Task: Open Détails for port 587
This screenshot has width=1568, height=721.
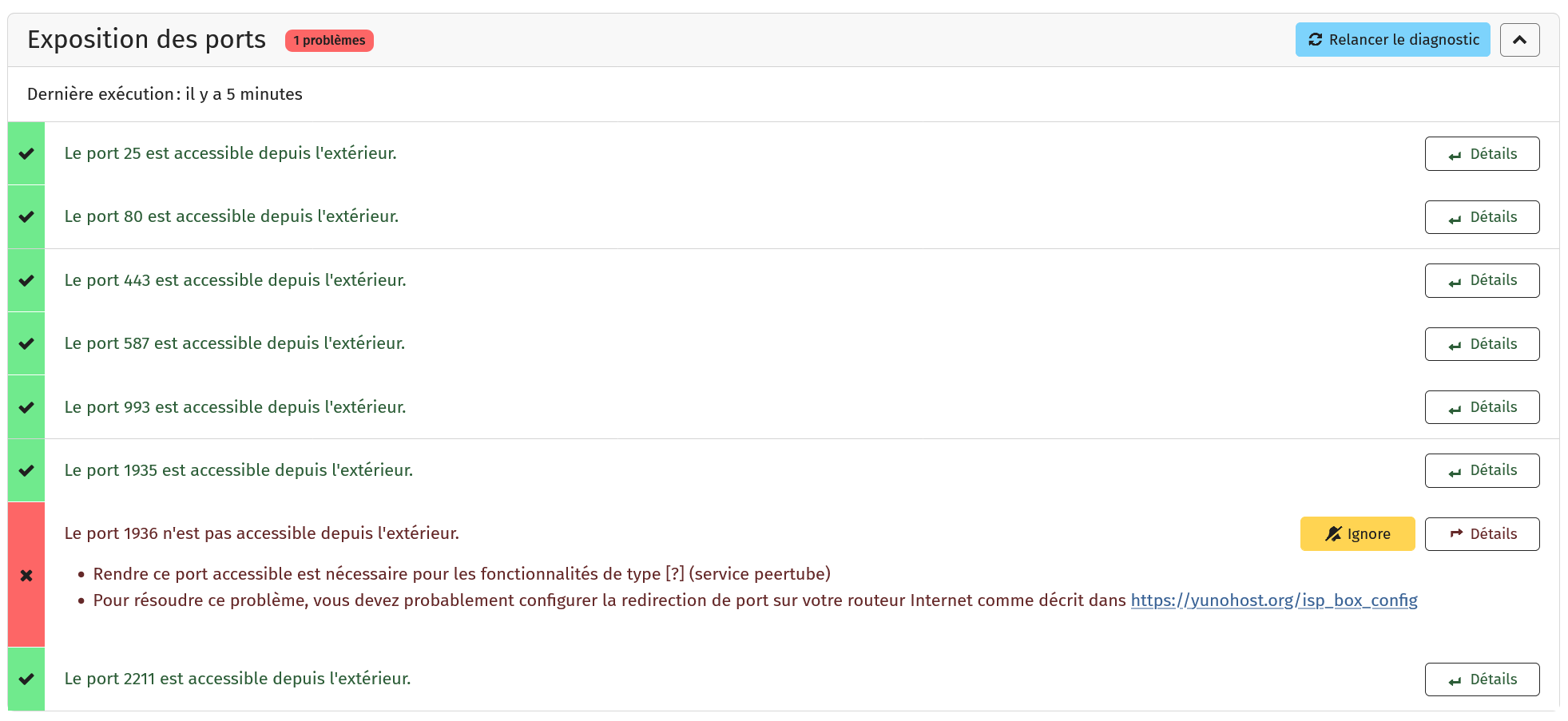Action: pyautogui.click(x=1482, y=344)
